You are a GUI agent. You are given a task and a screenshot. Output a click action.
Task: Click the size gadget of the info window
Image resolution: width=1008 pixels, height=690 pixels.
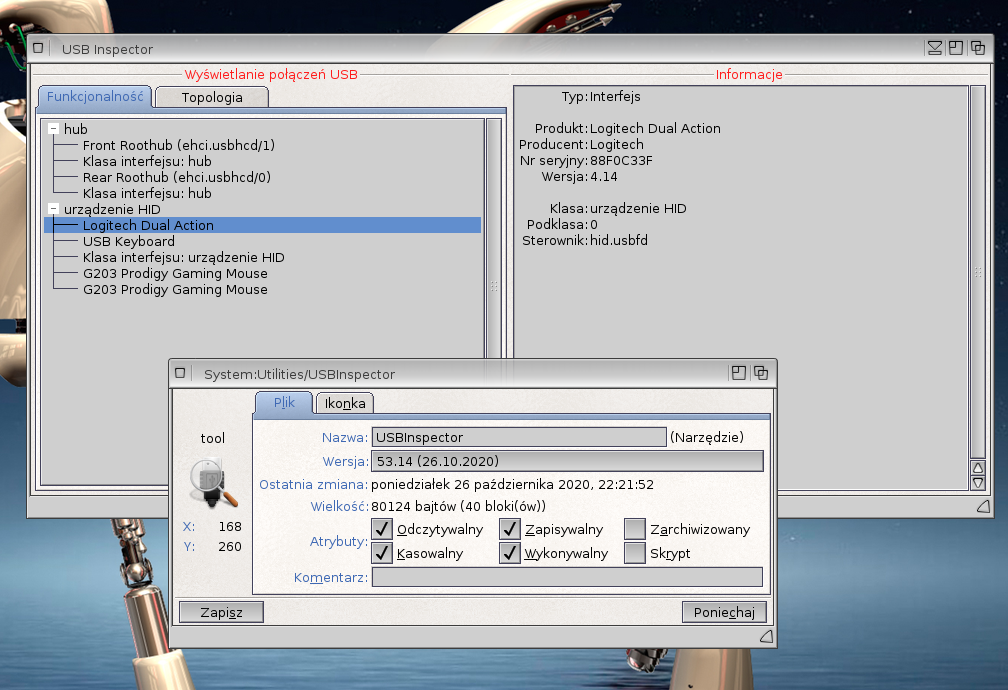[766, 637]
